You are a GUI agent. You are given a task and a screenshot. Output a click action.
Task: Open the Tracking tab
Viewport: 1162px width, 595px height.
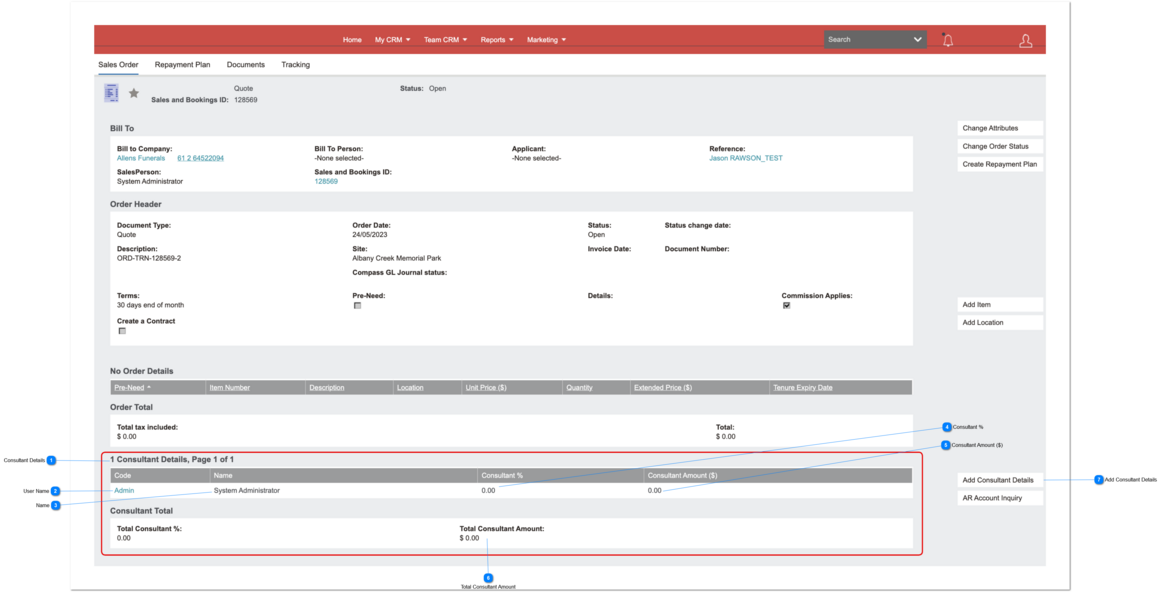(295, 64)
